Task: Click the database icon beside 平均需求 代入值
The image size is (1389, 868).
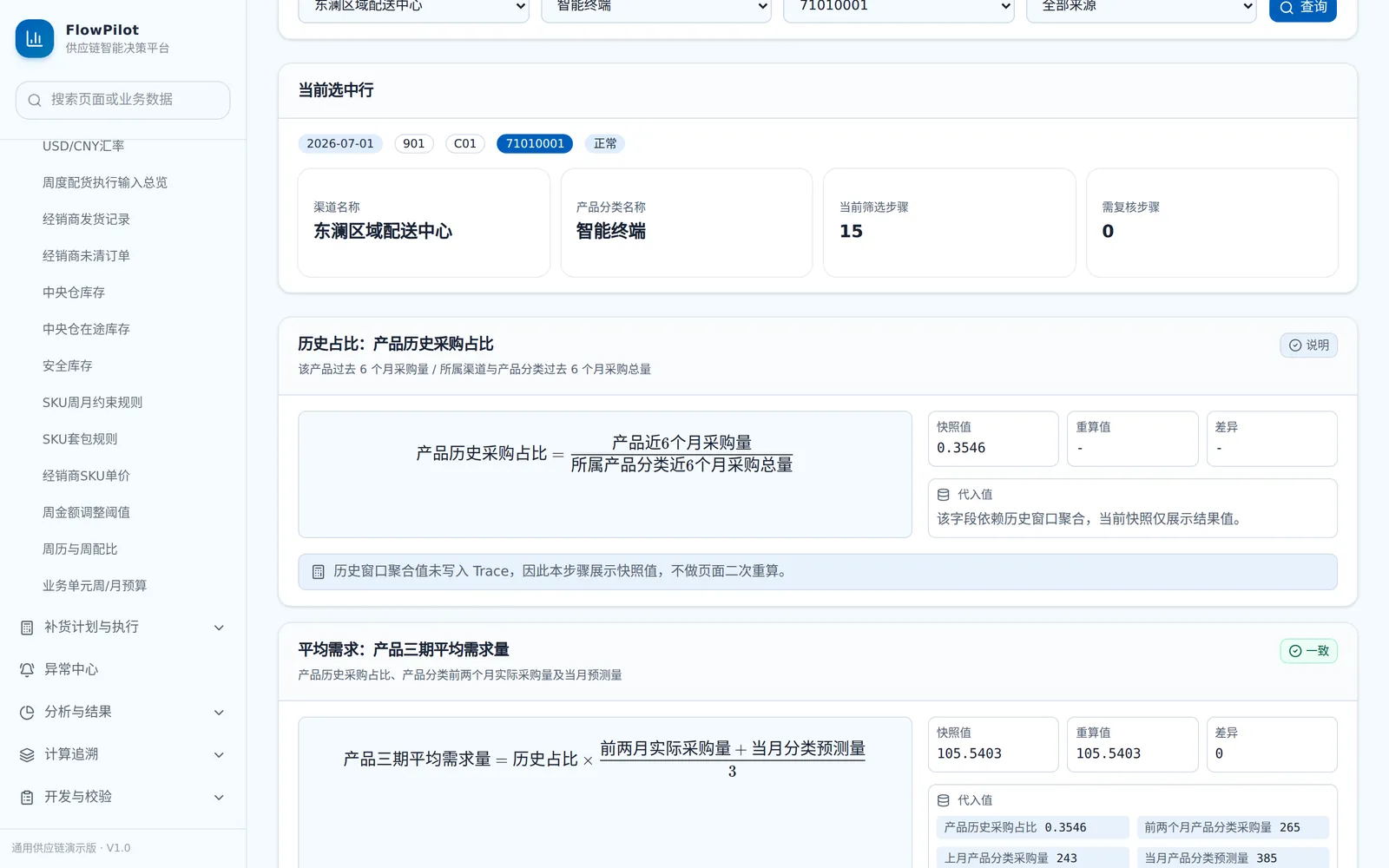Action: (x=944, y=800)
